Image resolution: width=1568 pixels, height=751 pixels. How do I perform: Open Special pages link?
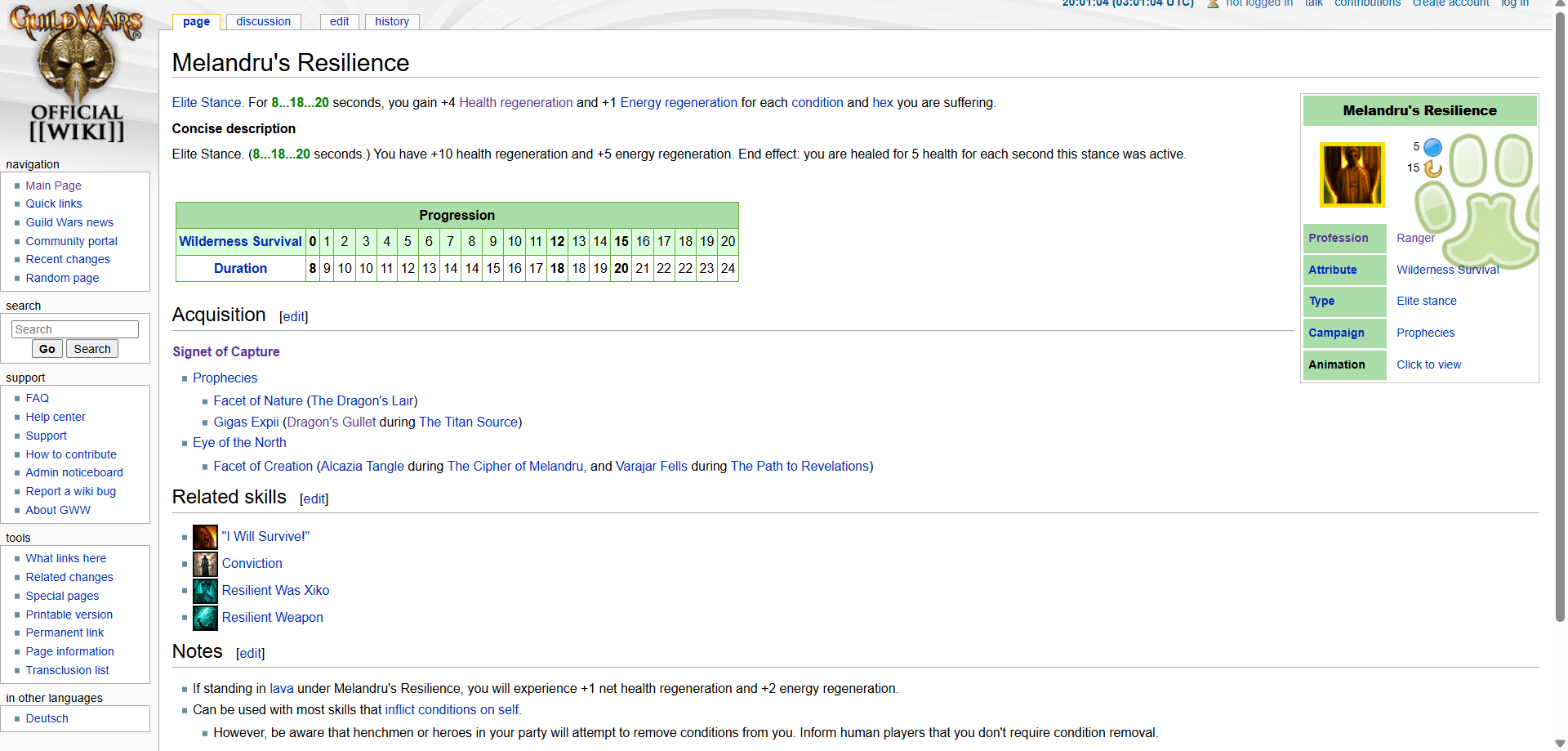coord(62,596)
